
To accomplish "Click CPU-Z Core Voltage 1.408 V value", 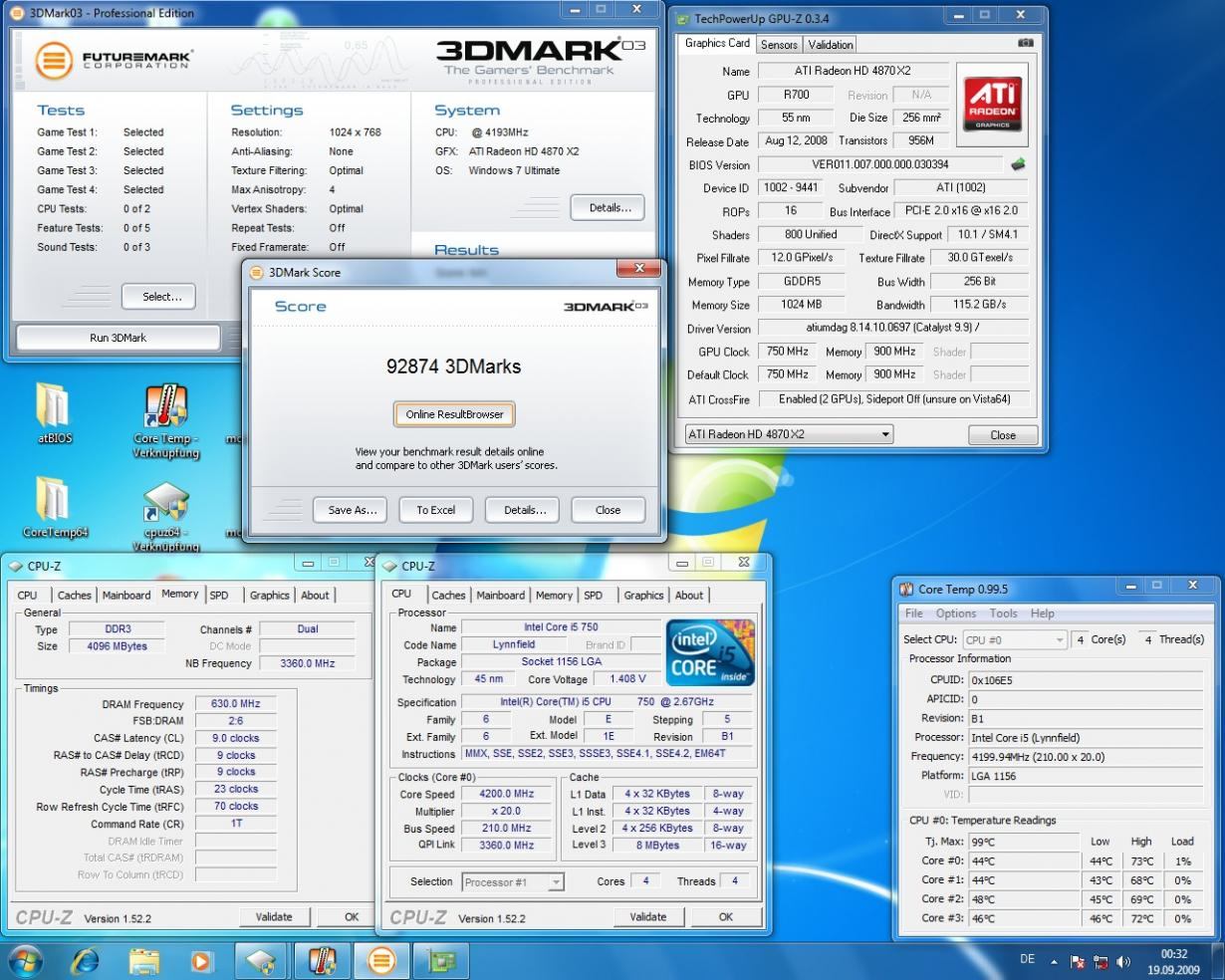I will click(627, 679).
